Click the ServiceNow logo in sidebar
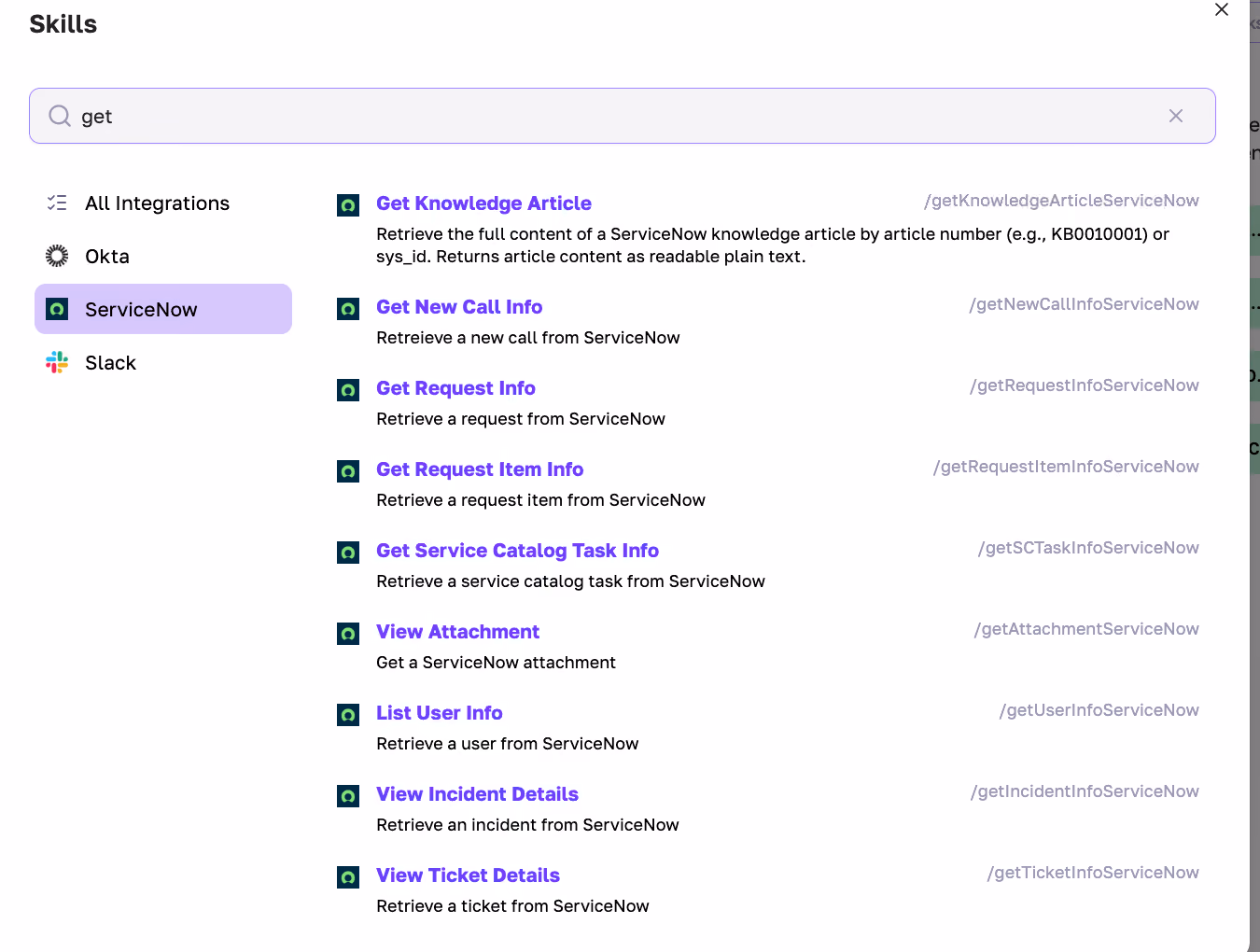 (57, 309)
